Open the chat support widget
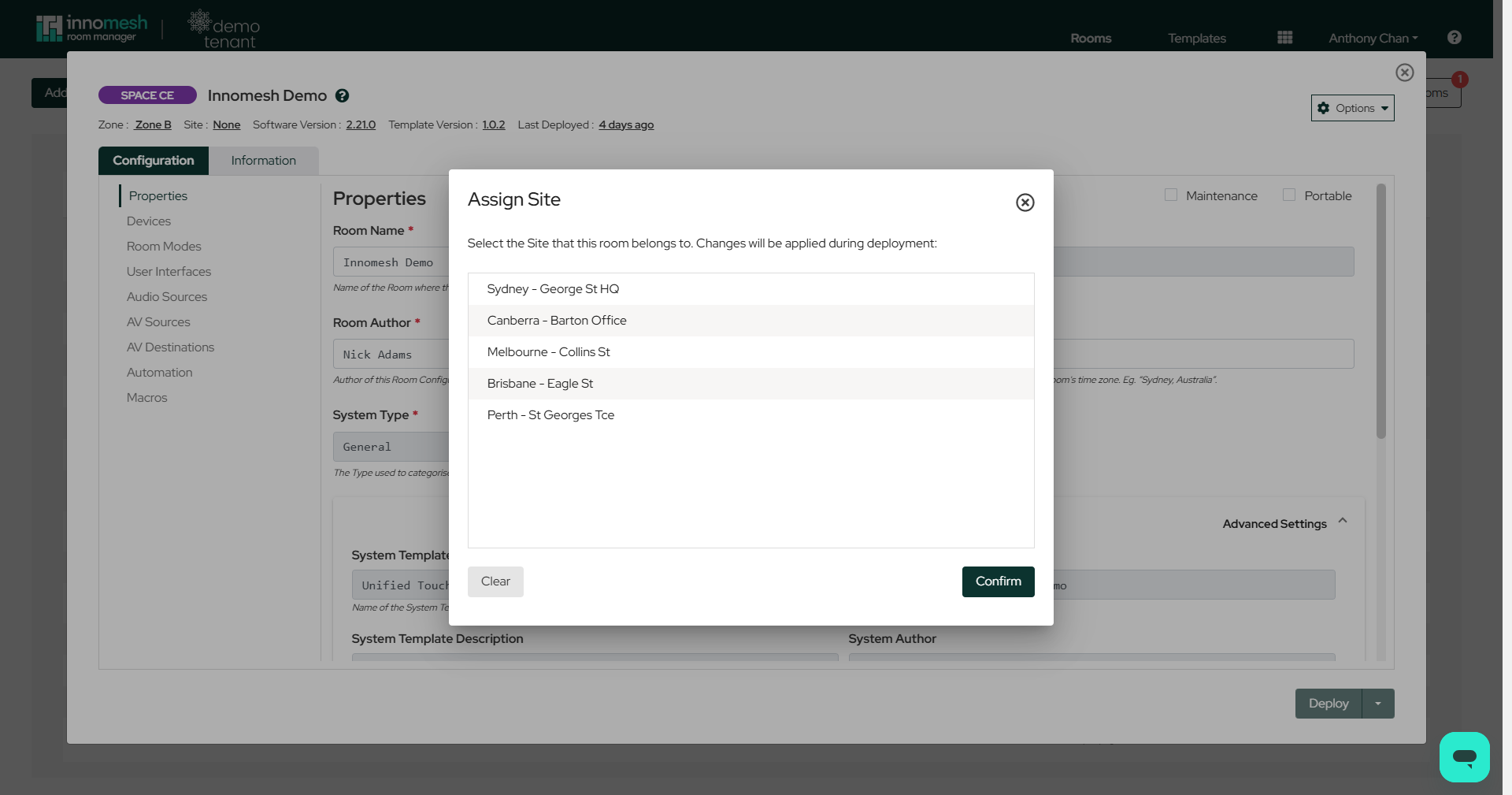 [1464, 756]
